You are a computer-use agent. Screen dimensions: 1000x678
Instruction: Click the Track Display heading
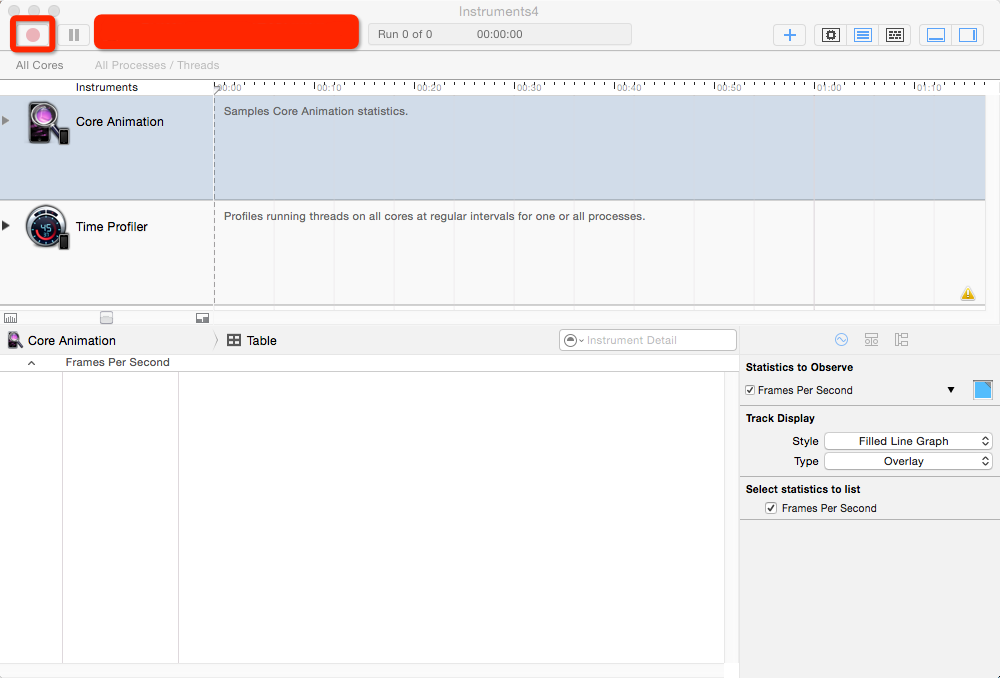pyautogui.click(x=780, y=418)
